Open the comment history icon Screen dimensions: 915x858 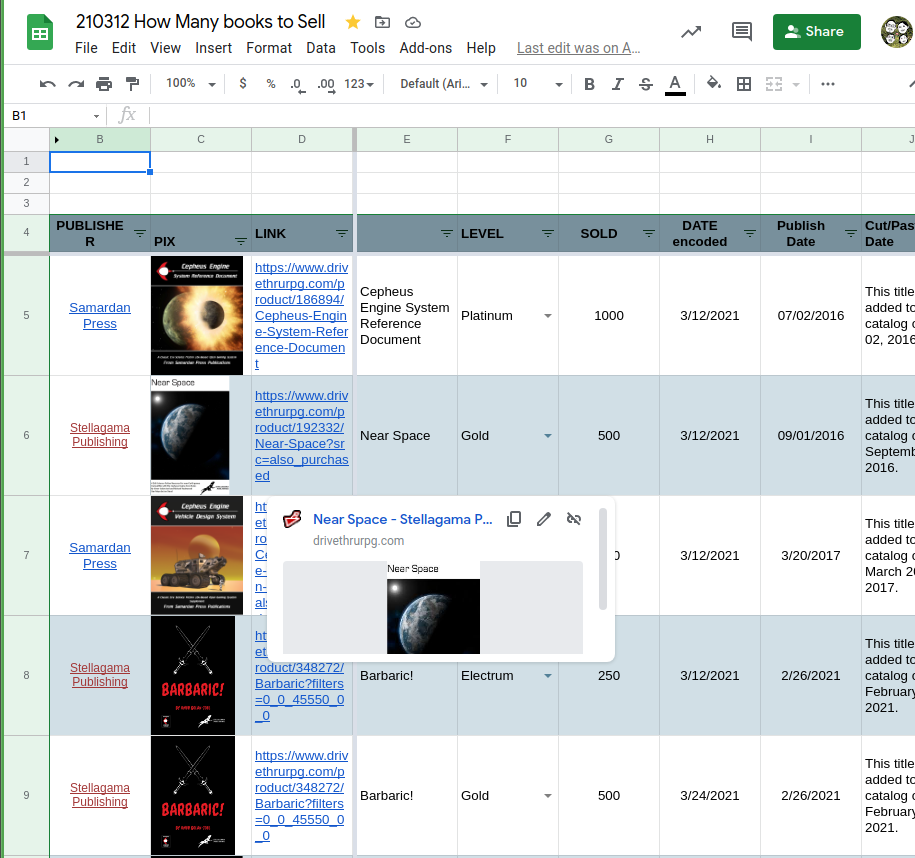[x=742, y=32]
